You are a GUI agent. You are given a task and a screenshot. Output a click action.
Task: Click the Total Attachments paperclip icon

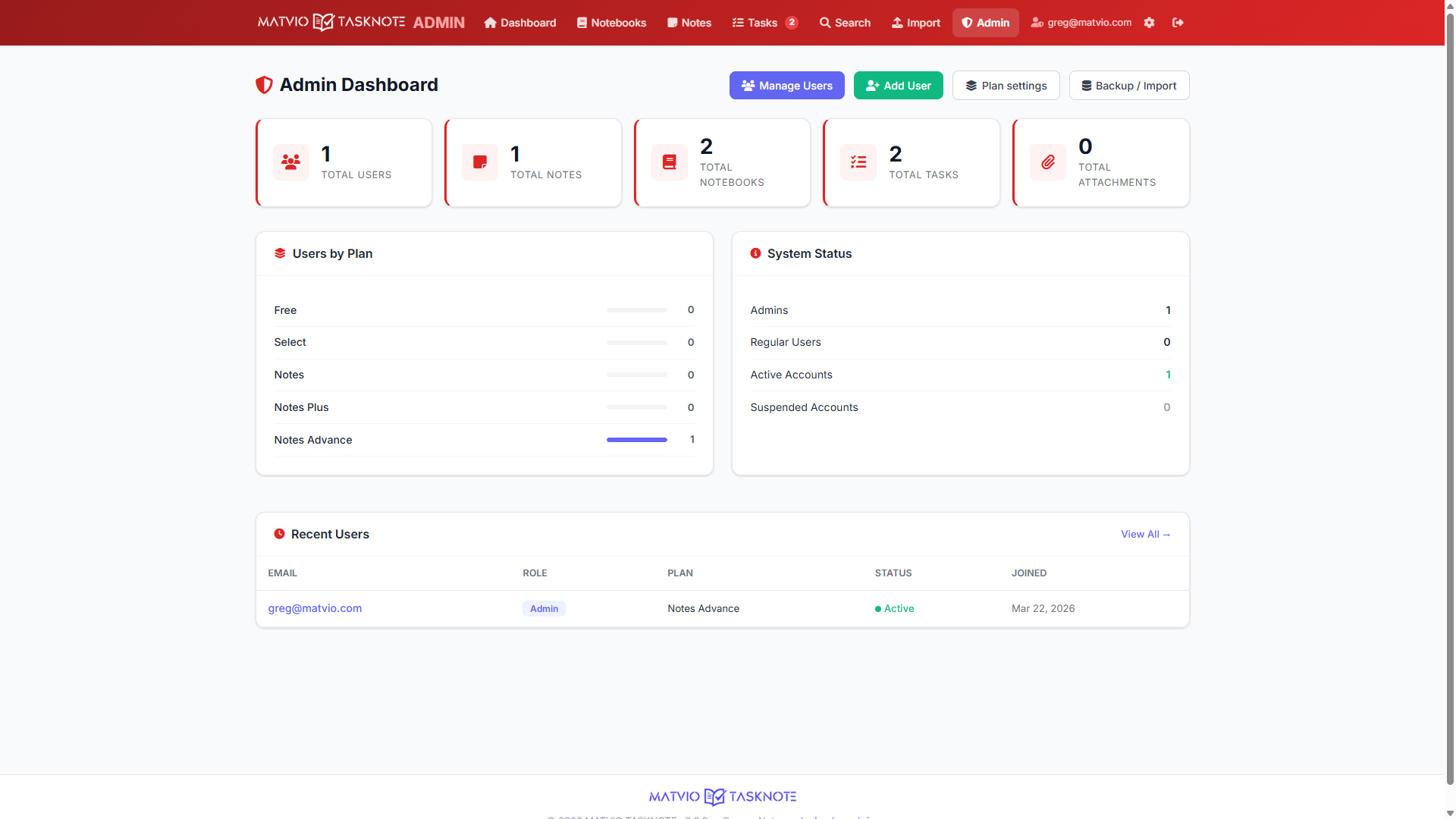1047,162
